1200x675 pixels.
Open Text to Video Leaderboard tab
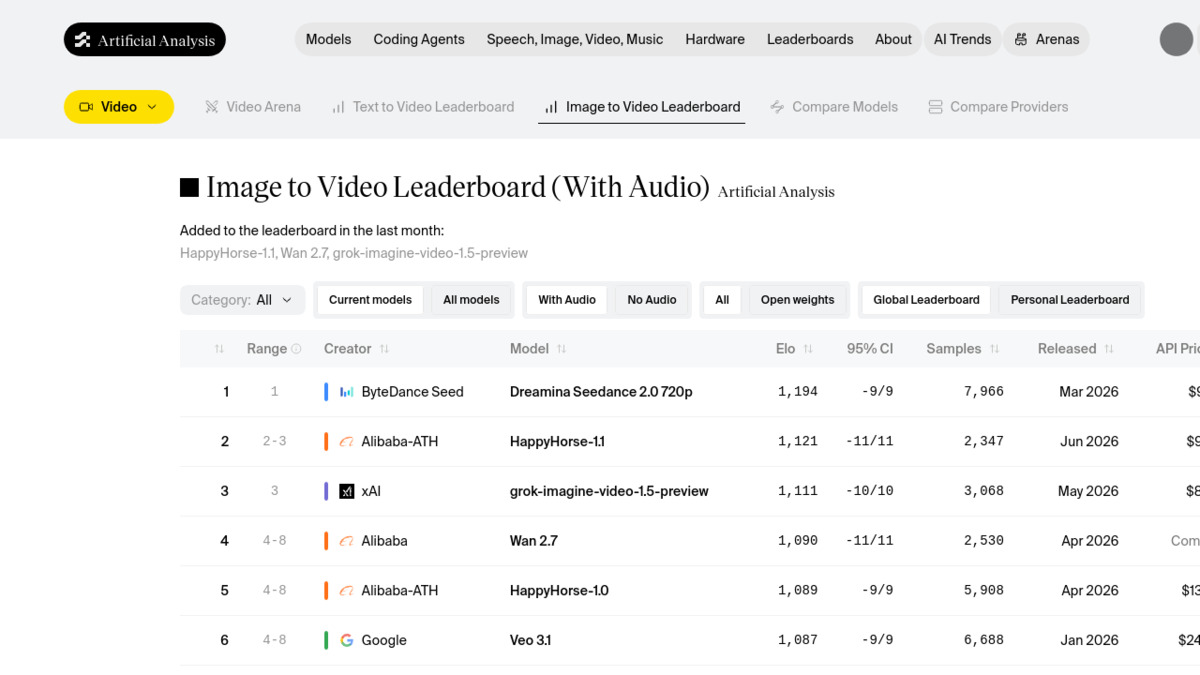point(423,107)
